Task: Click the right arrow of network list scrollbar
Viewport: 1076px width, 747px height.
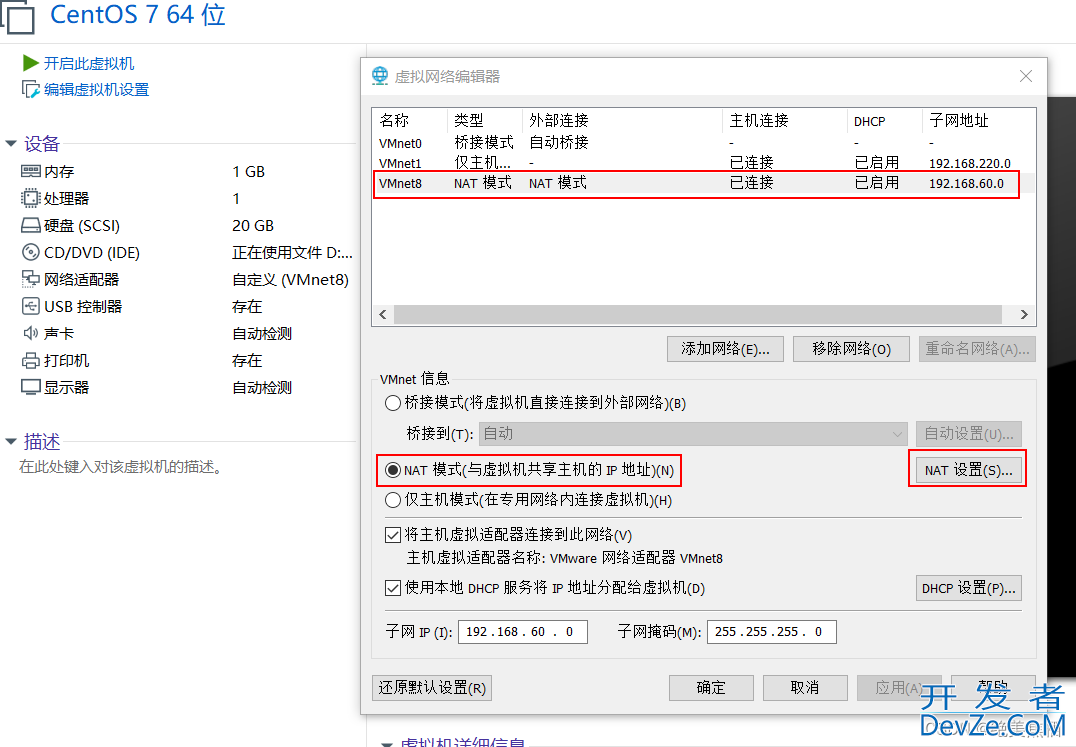Action: point(1024,314)
